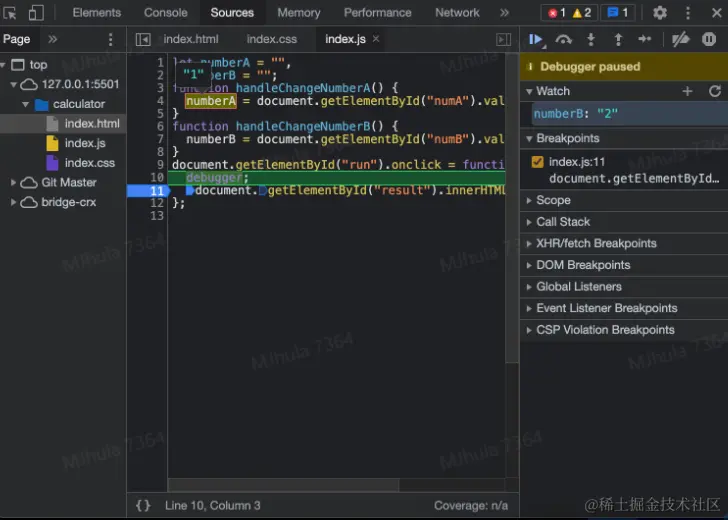
Task: Step over next function call
Action: point(563,39)
